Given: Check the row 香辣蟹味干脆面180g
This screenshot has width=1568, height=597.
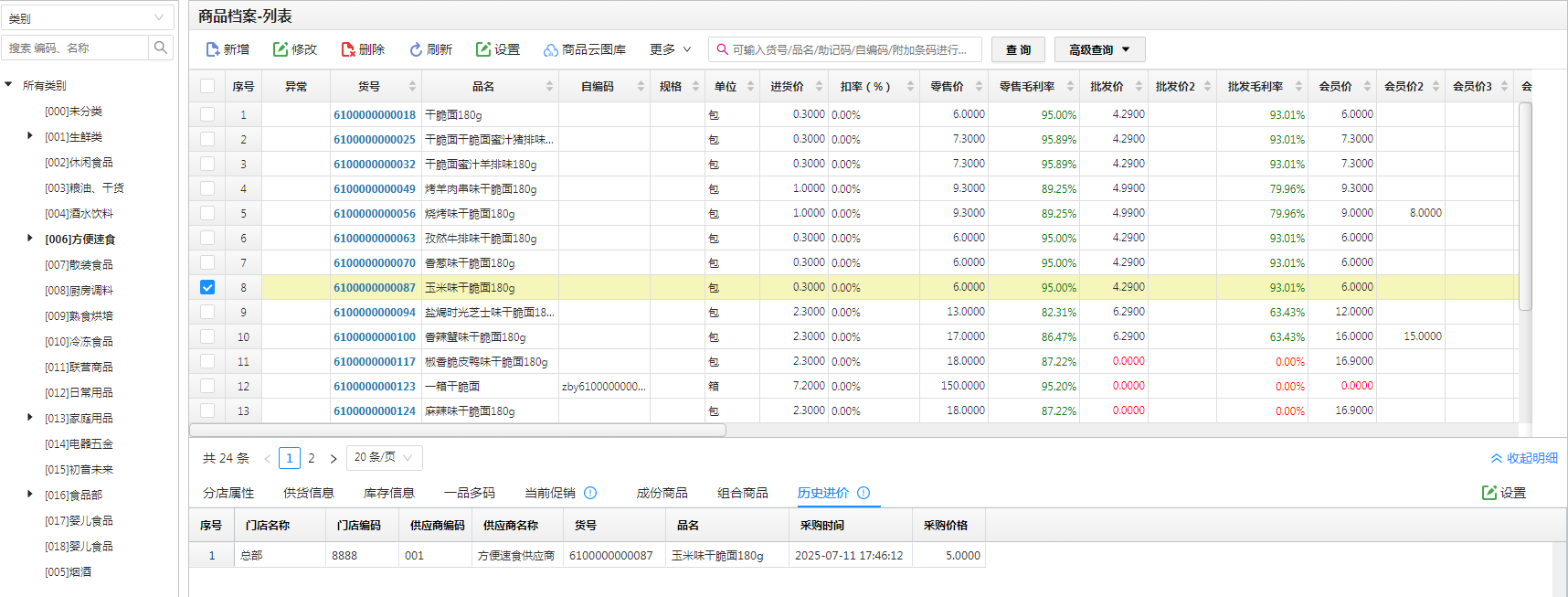Looking at the screenshot, I should pos(207,336).
